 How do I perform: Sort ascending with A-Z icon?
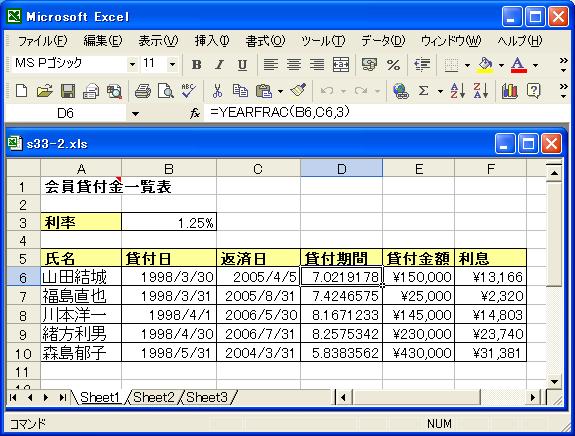(457, 91)
